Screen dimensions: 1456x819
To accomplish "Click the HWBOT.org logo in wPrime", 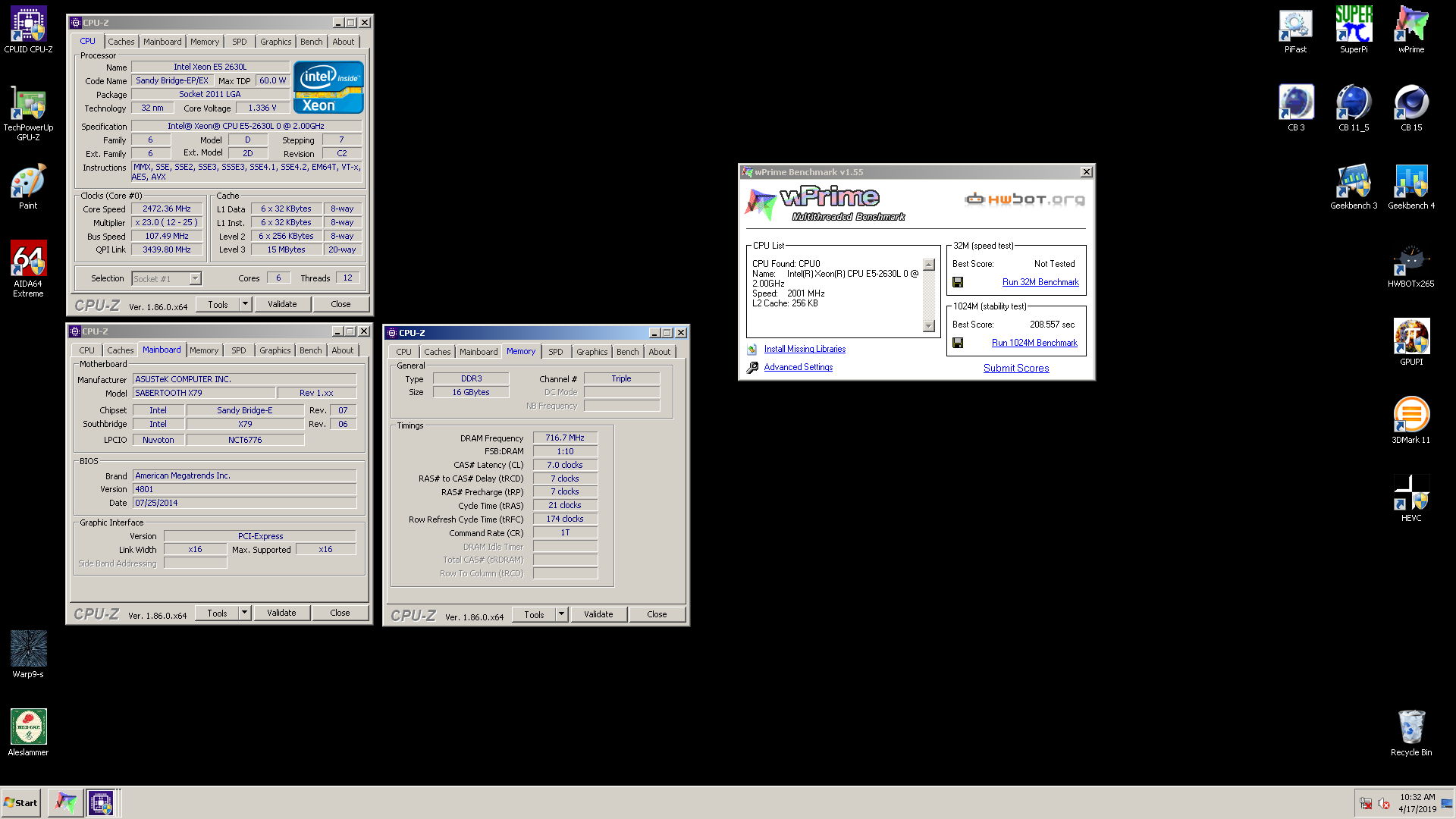I will click(x=1025, y=199).
